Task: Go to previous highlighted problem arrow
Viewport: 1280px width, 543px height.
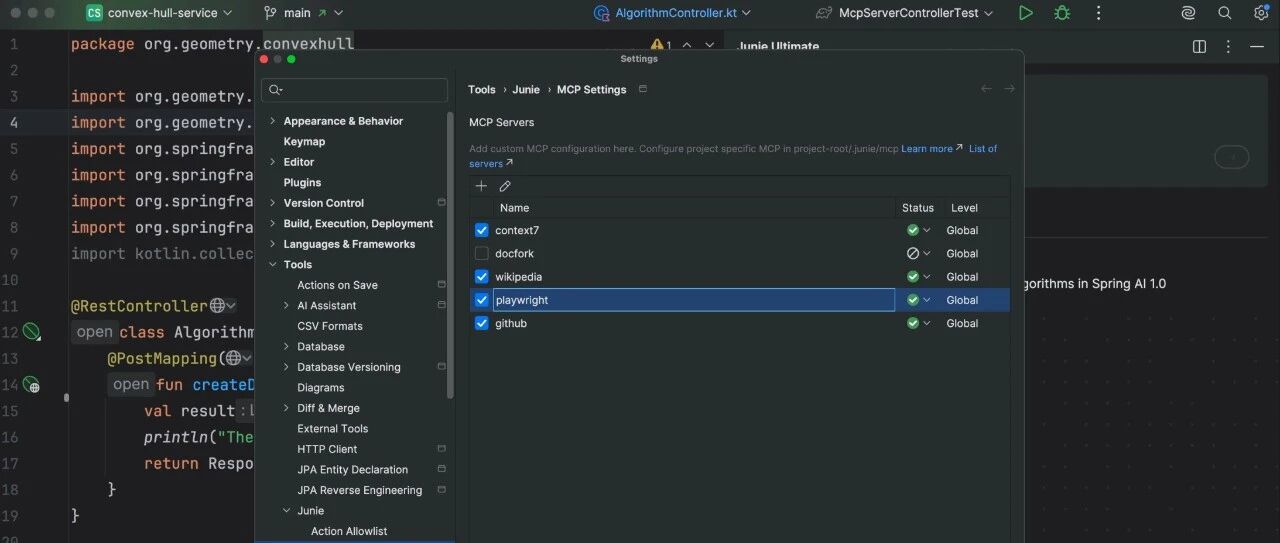Action: tap(687, 45)
